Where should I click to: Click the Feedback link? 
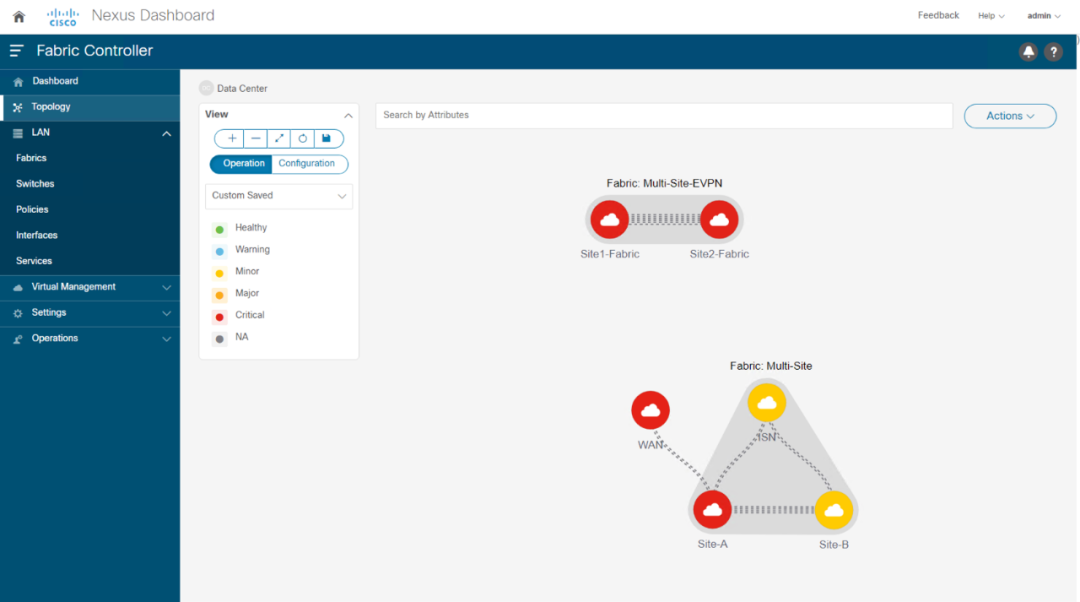[938, 15]
